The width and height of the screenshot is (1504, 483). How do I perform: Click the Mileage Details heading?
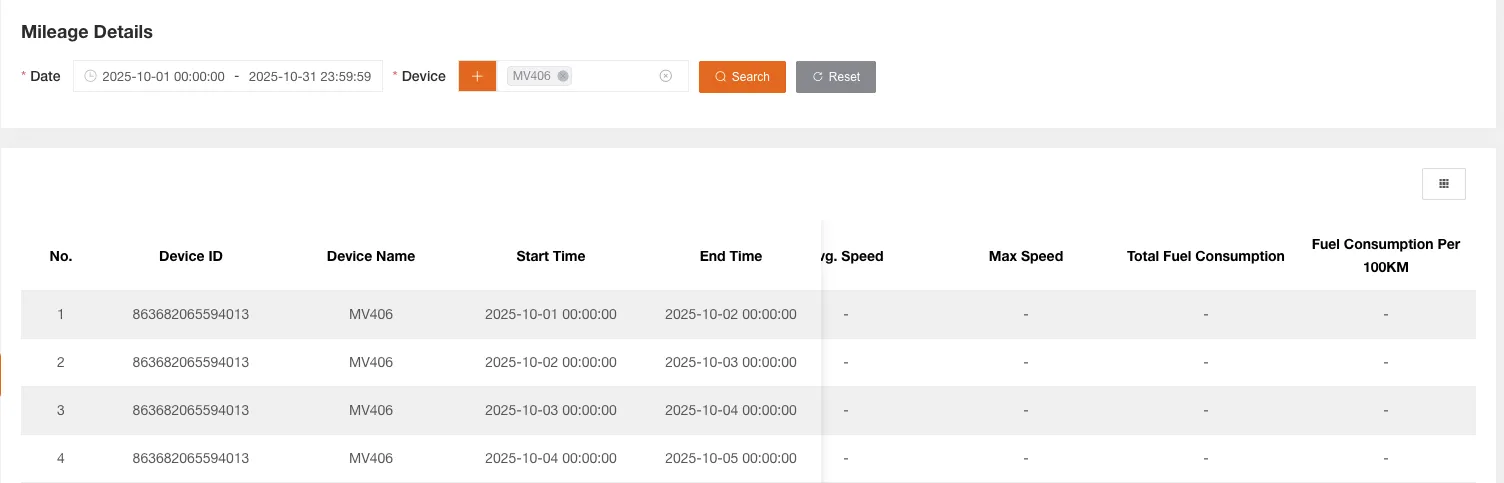87,32
